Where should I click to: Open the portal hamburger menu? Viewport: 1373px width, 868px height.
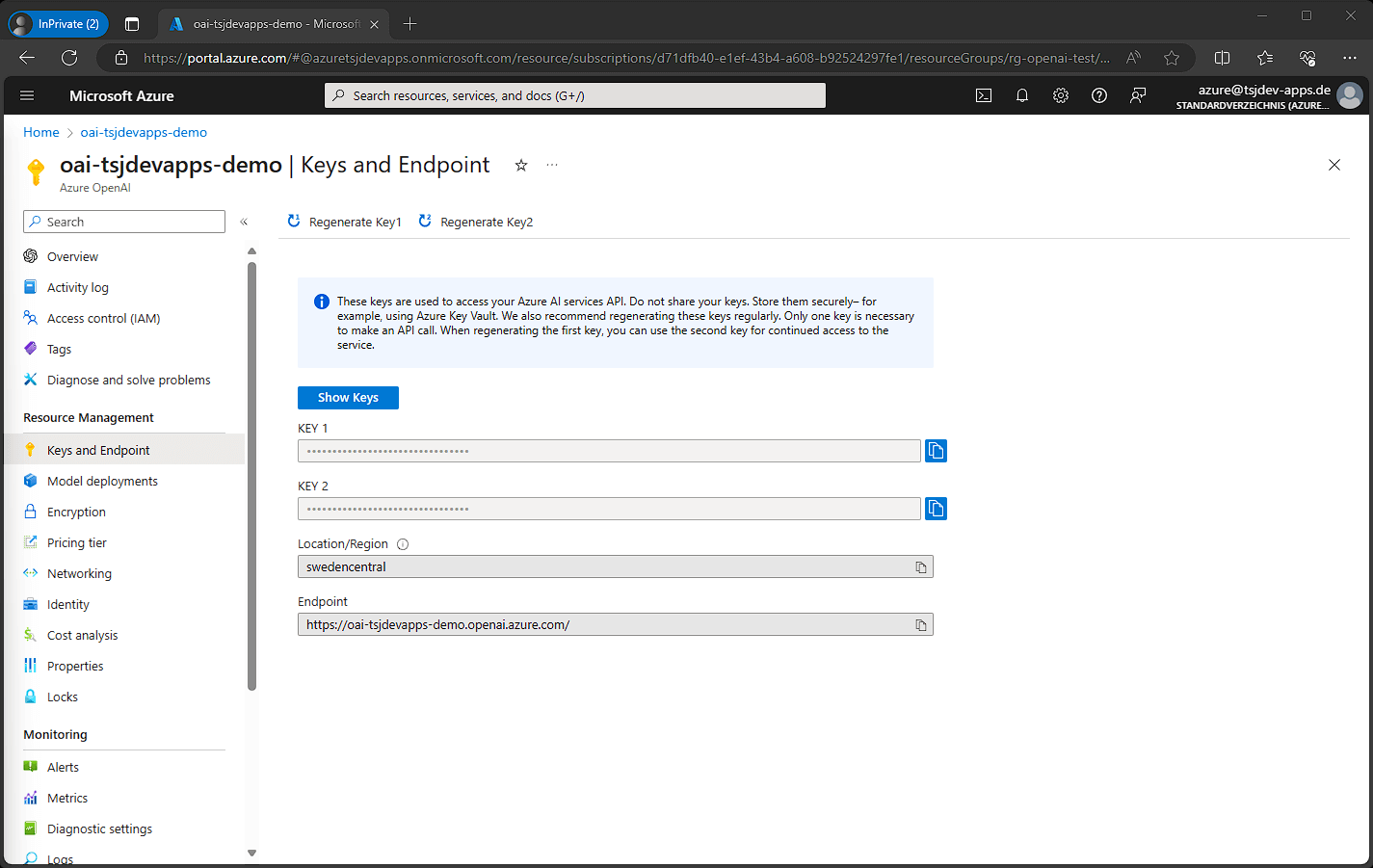click(27, 95)
